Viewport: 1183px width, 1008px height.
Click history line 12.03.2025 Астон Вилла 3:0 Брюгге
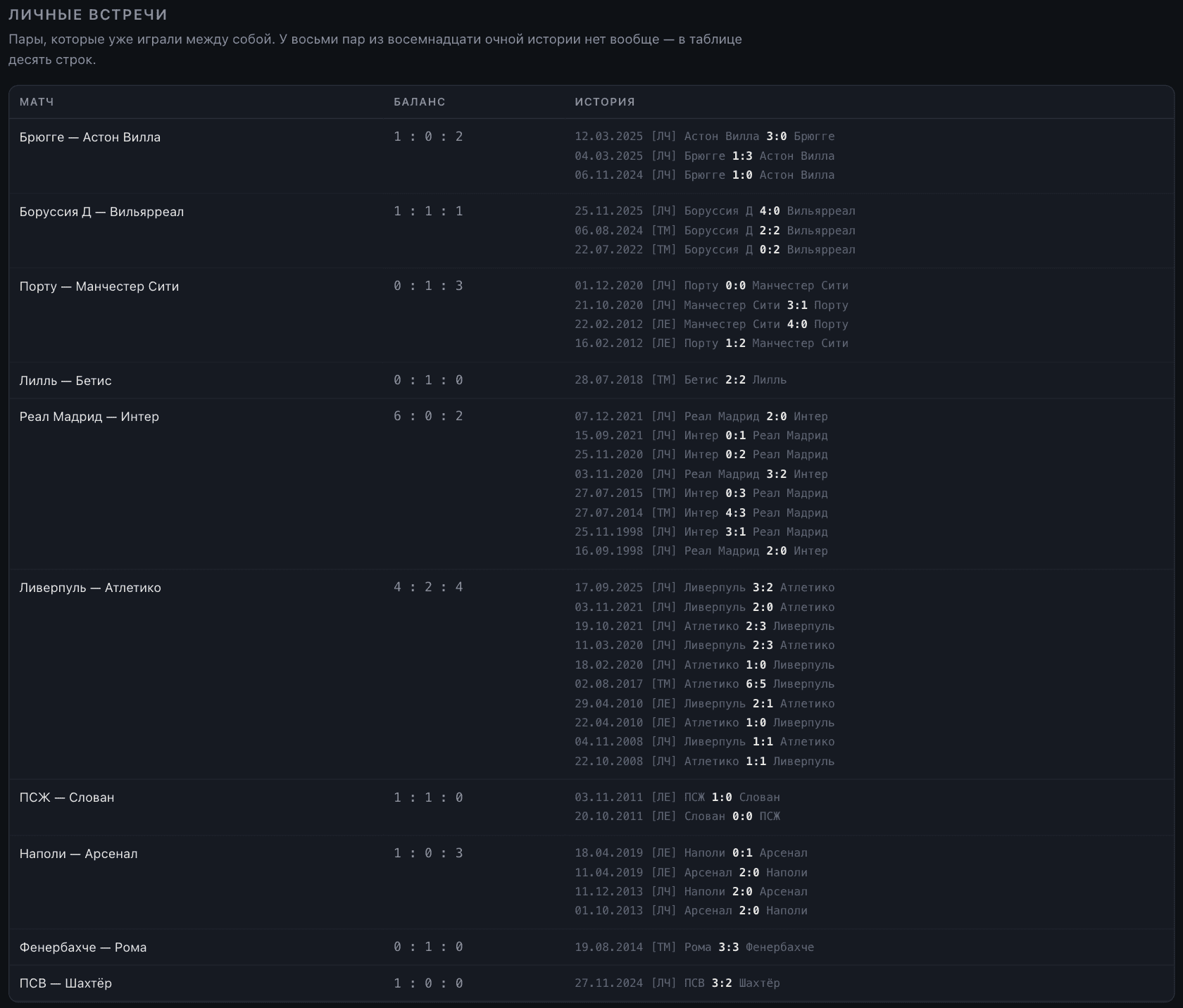coord(704,137)
